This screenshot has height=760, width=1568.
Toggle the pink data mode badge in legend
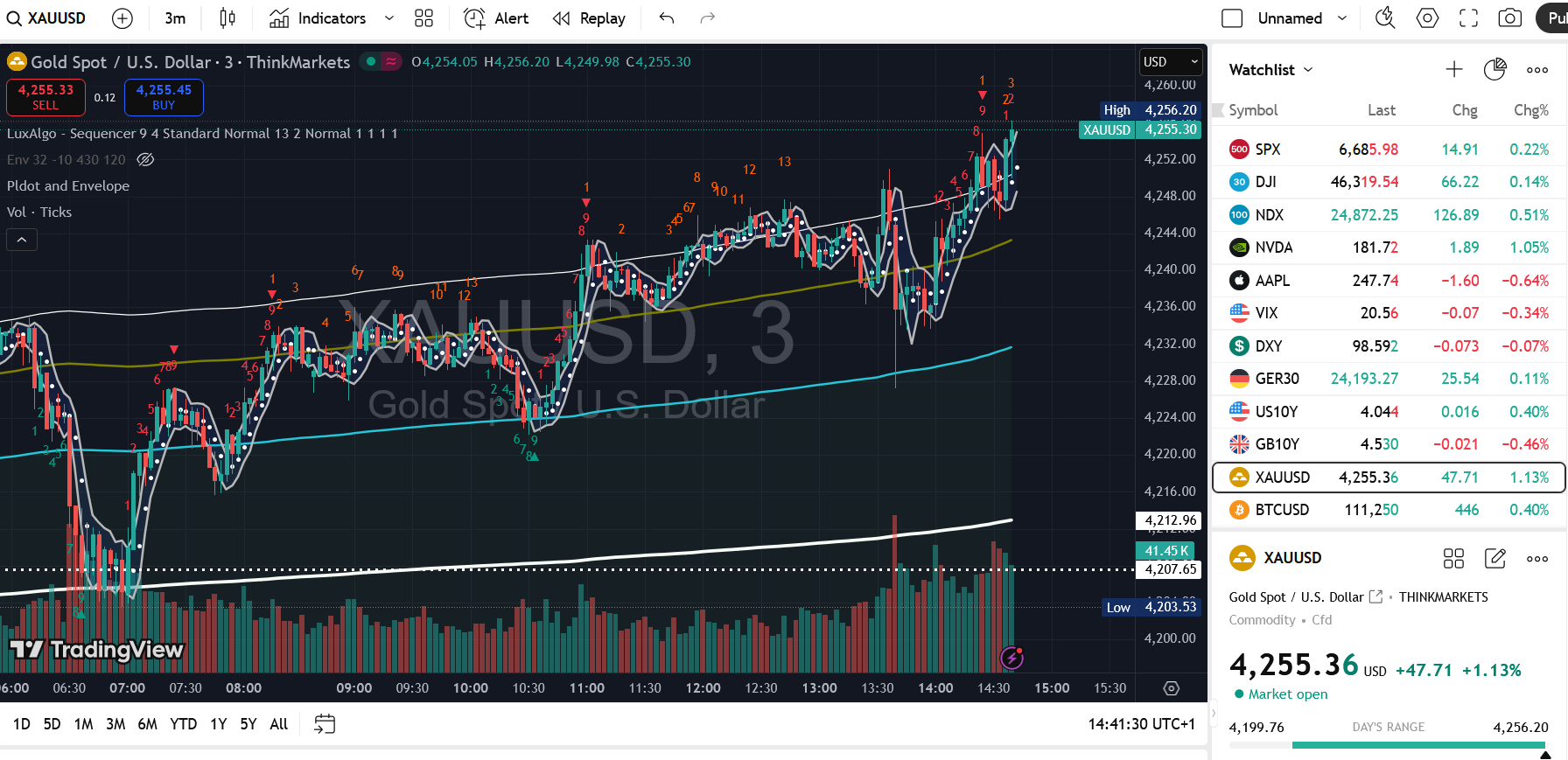pos(391,61)
